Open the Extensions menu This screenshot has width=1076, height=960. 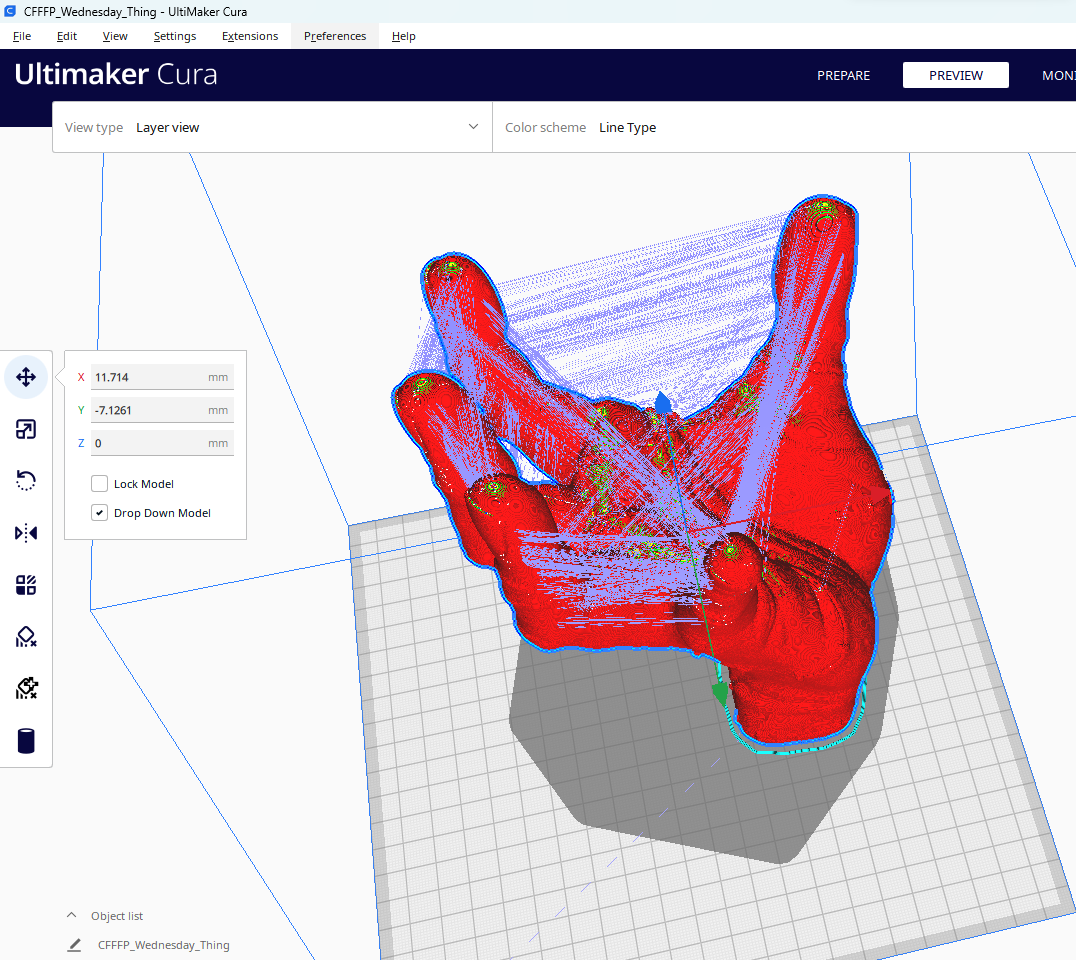pyautogui.click(x=249, y=36)
